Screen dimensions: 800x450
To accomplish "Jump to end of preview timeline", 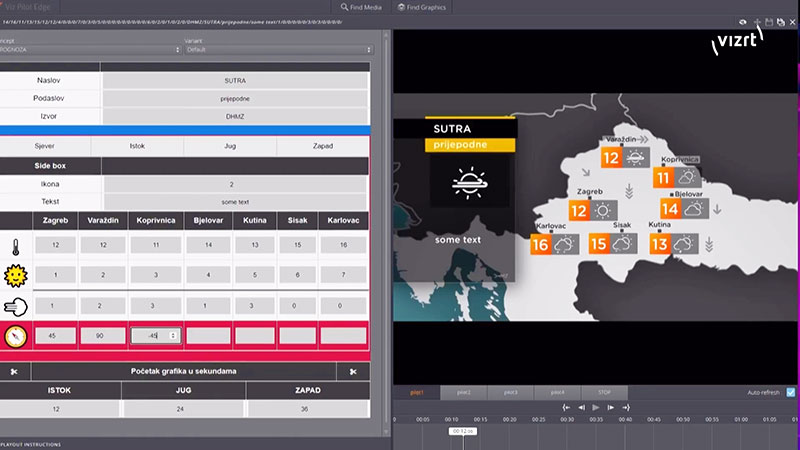I will point(626,407).
